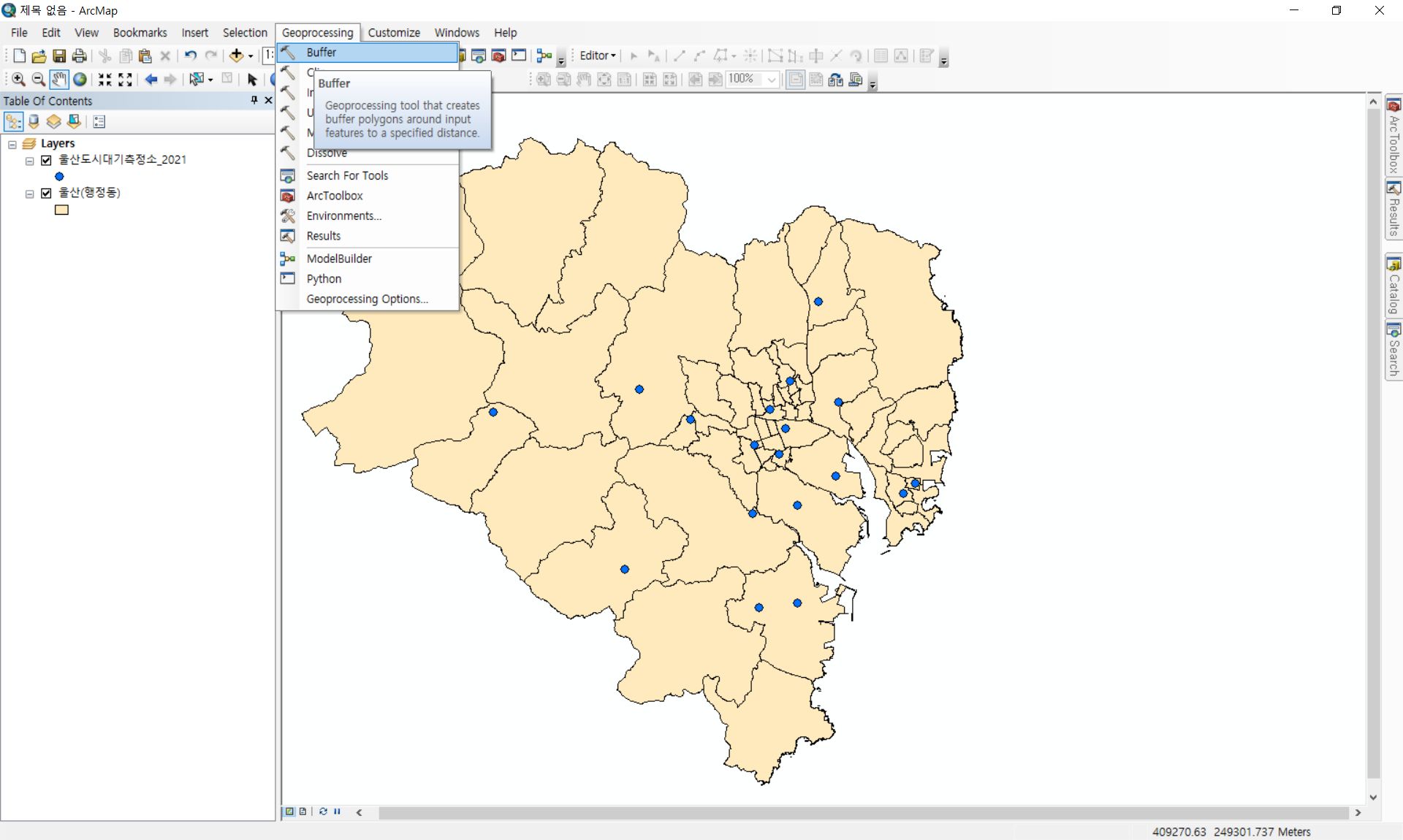Screen dimensions: 1403x840
Task: Collapse the Layers data frame tree
Action: [x=12, y=144]
